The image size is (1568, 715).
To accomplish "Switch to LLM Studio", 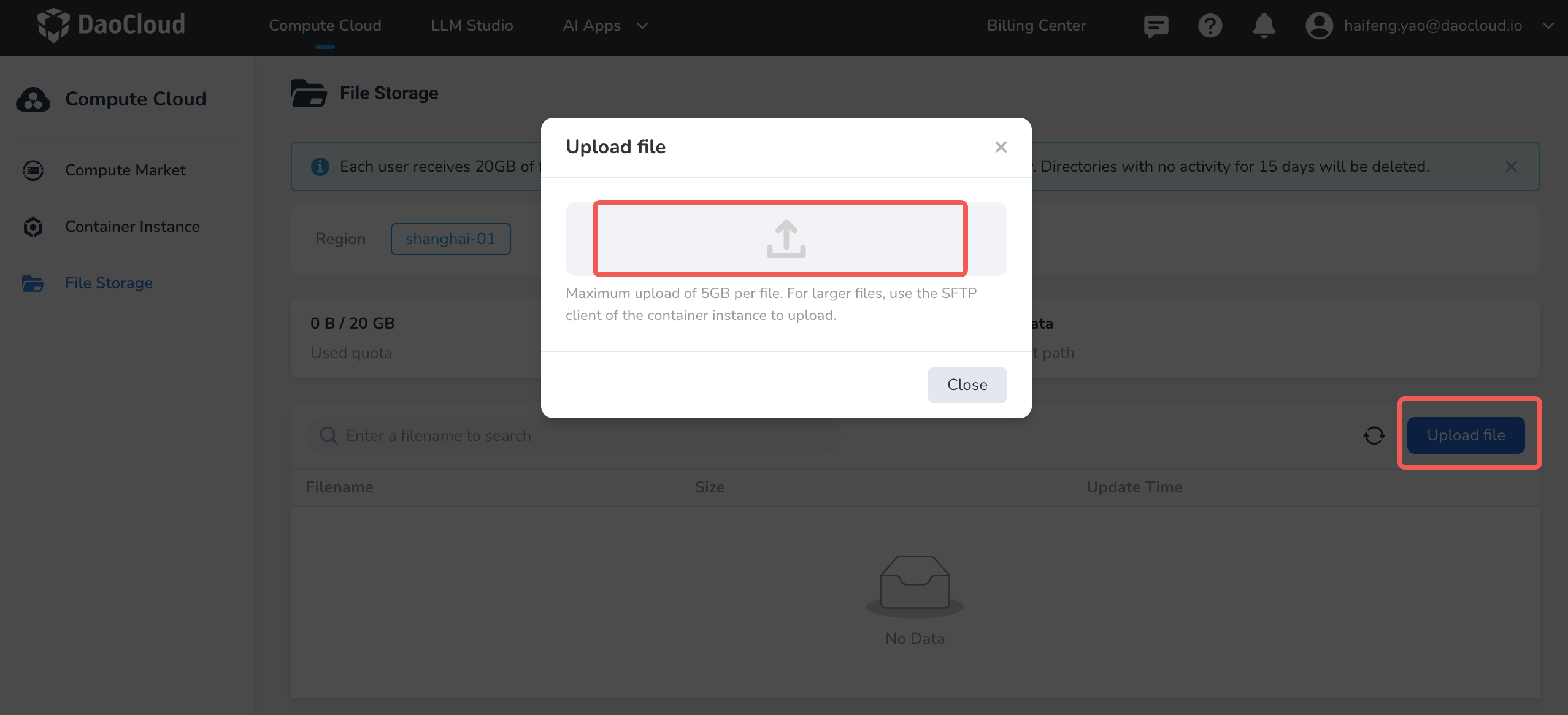I will [472, 25].
